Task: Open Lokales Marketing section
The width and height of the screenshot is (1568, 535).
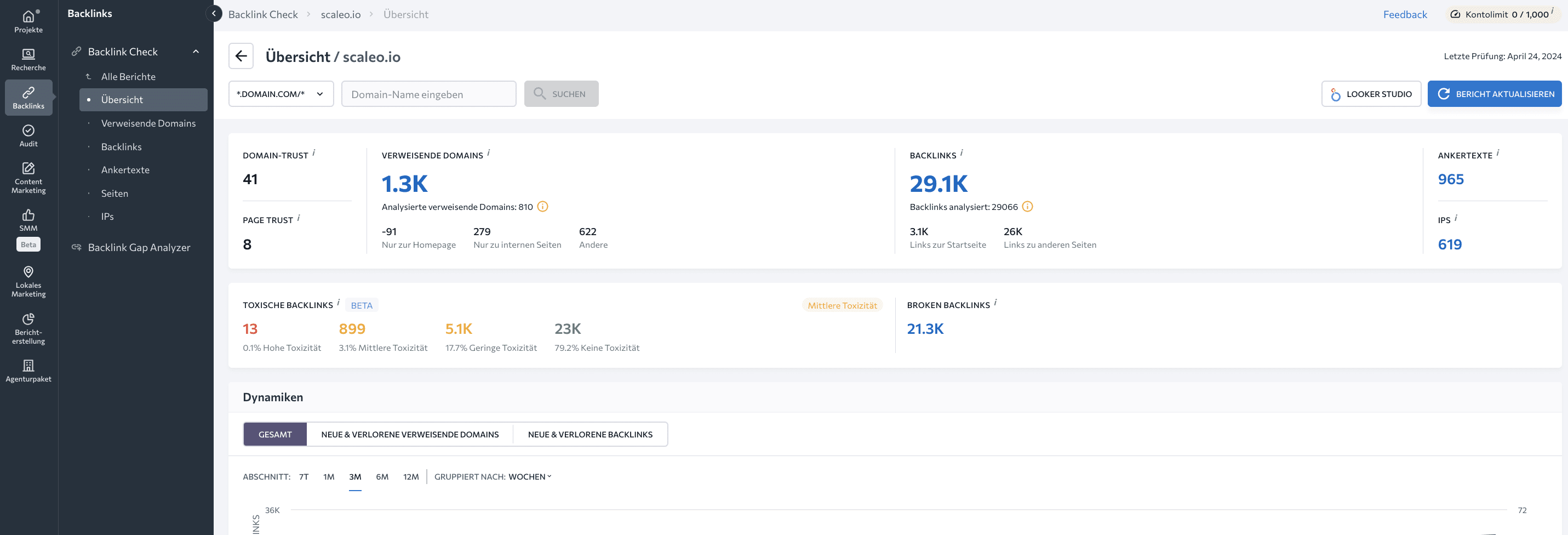Action: click(28, 282)
